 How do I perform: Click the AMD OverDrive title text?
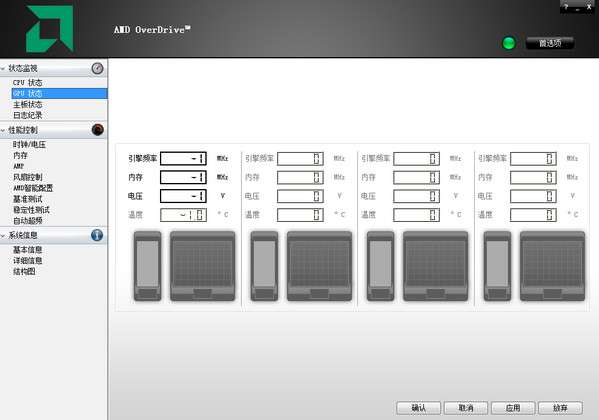click(152, 29)
